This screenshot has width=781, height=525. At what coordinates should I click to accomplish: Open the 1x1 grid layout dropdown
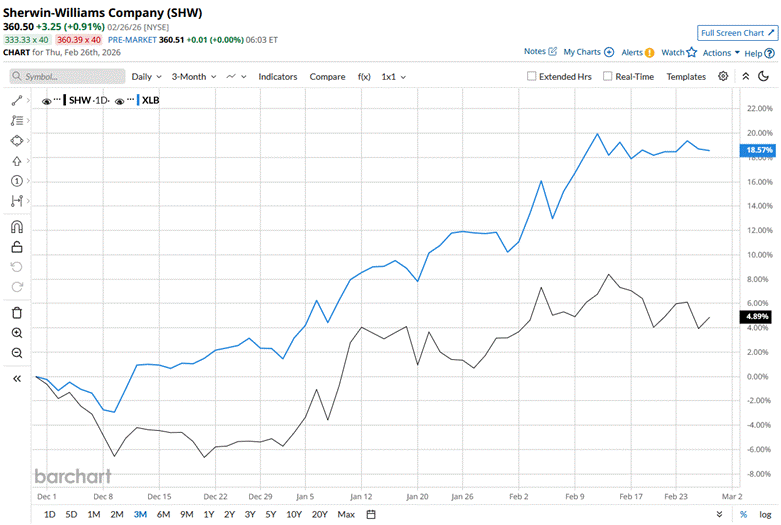pyautogui.click(x=393, y=77)
